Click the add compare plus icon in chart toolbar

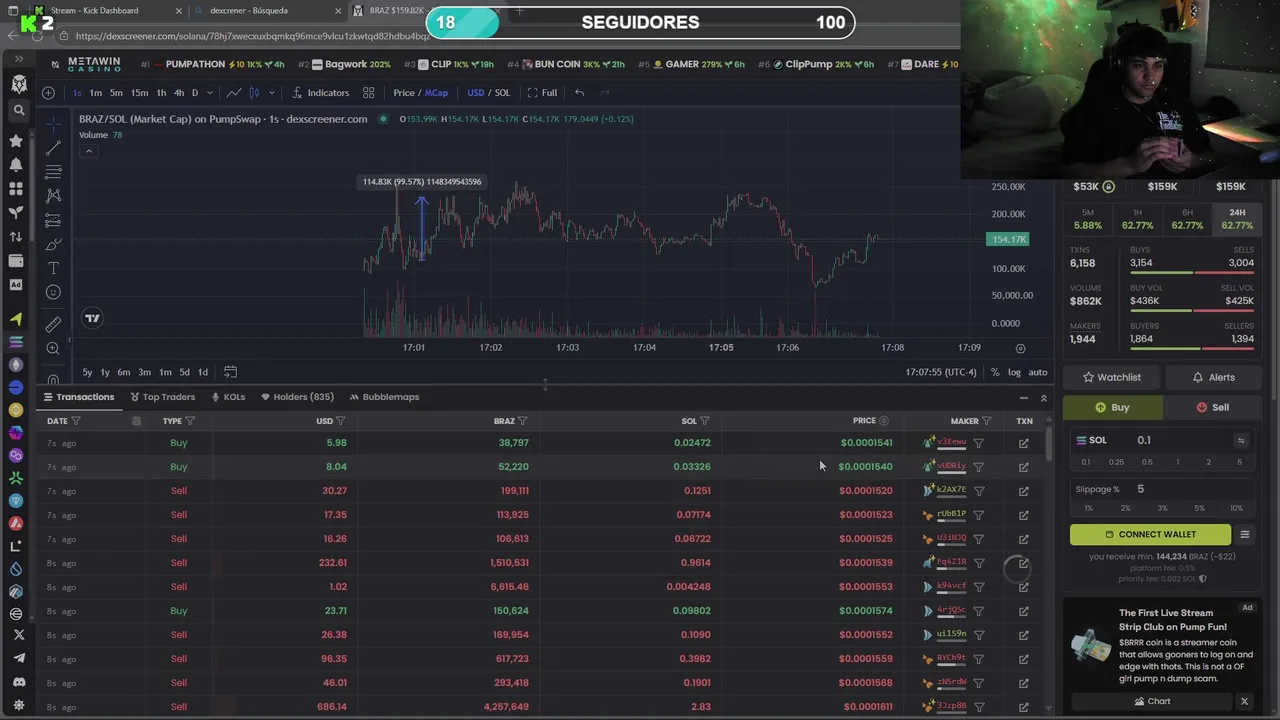48,93
